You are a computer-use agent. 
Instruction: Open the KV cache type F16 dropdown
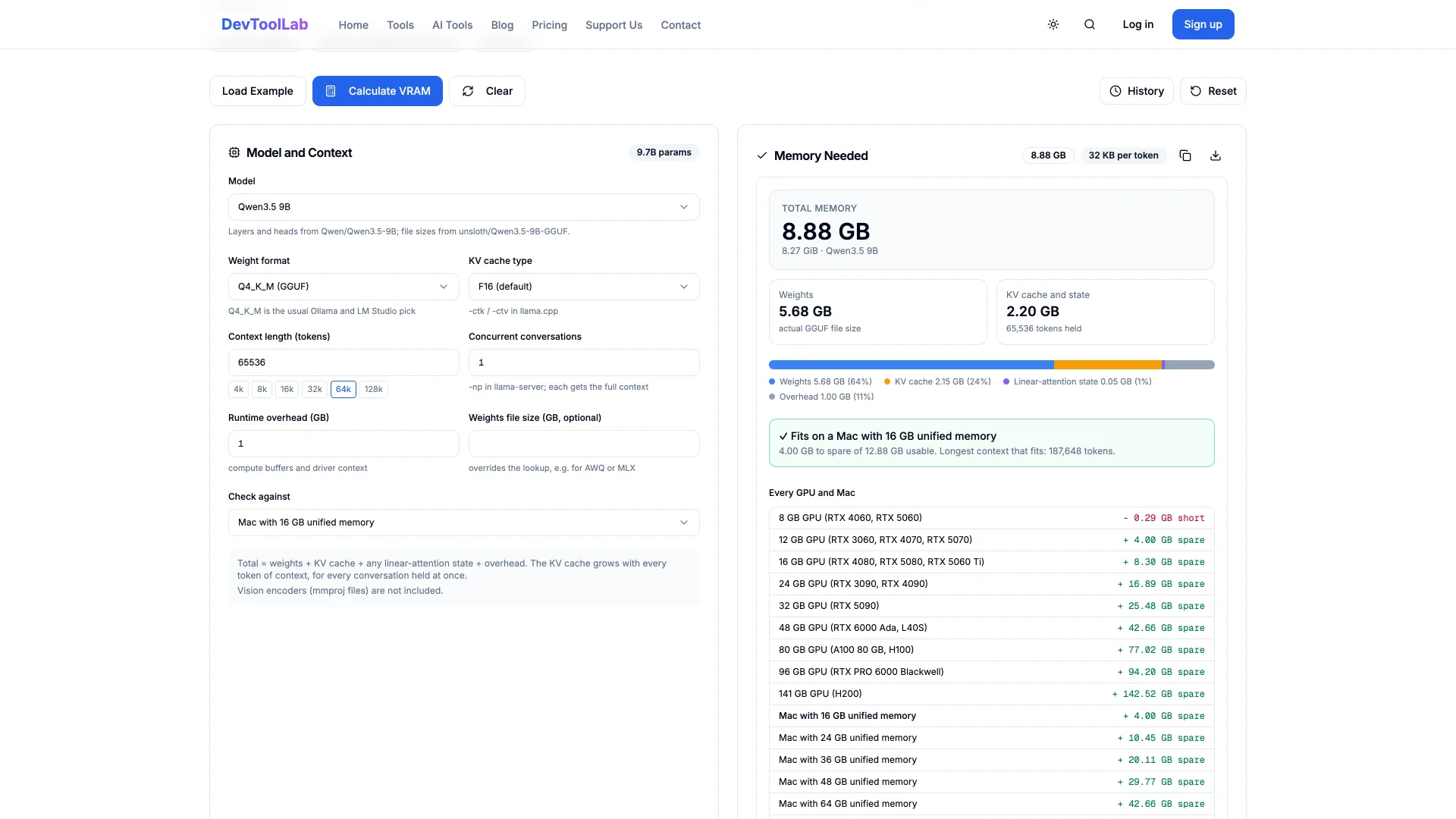pos(584,287)
